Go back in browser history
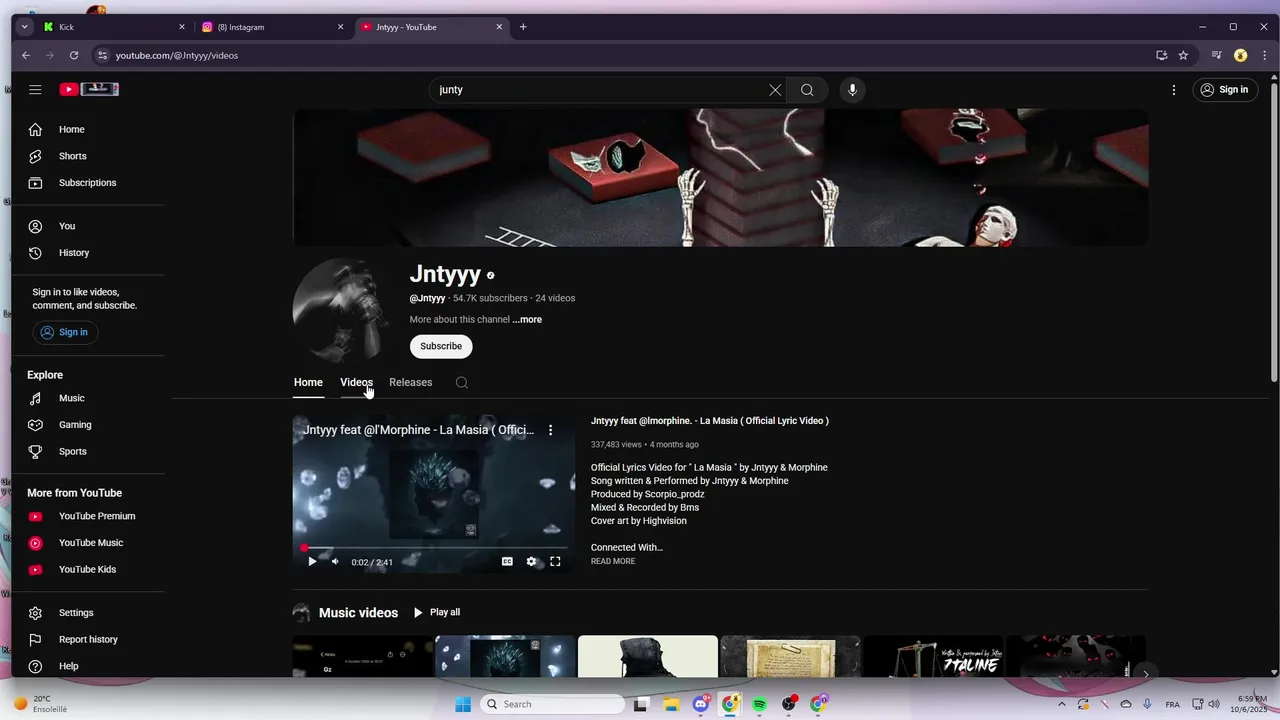1280x720 pixels. point(26,56)
